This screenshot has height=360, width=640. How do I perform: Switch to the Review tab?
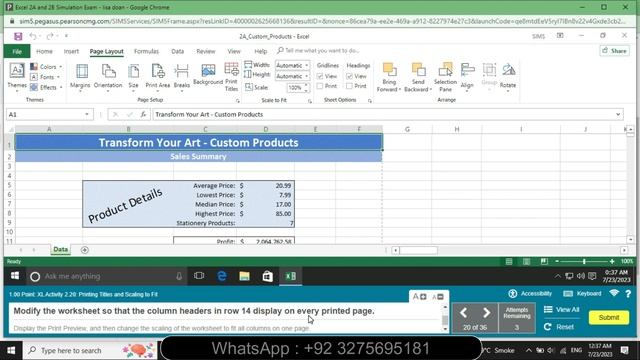pyautogui.click(x=205, y=51)
